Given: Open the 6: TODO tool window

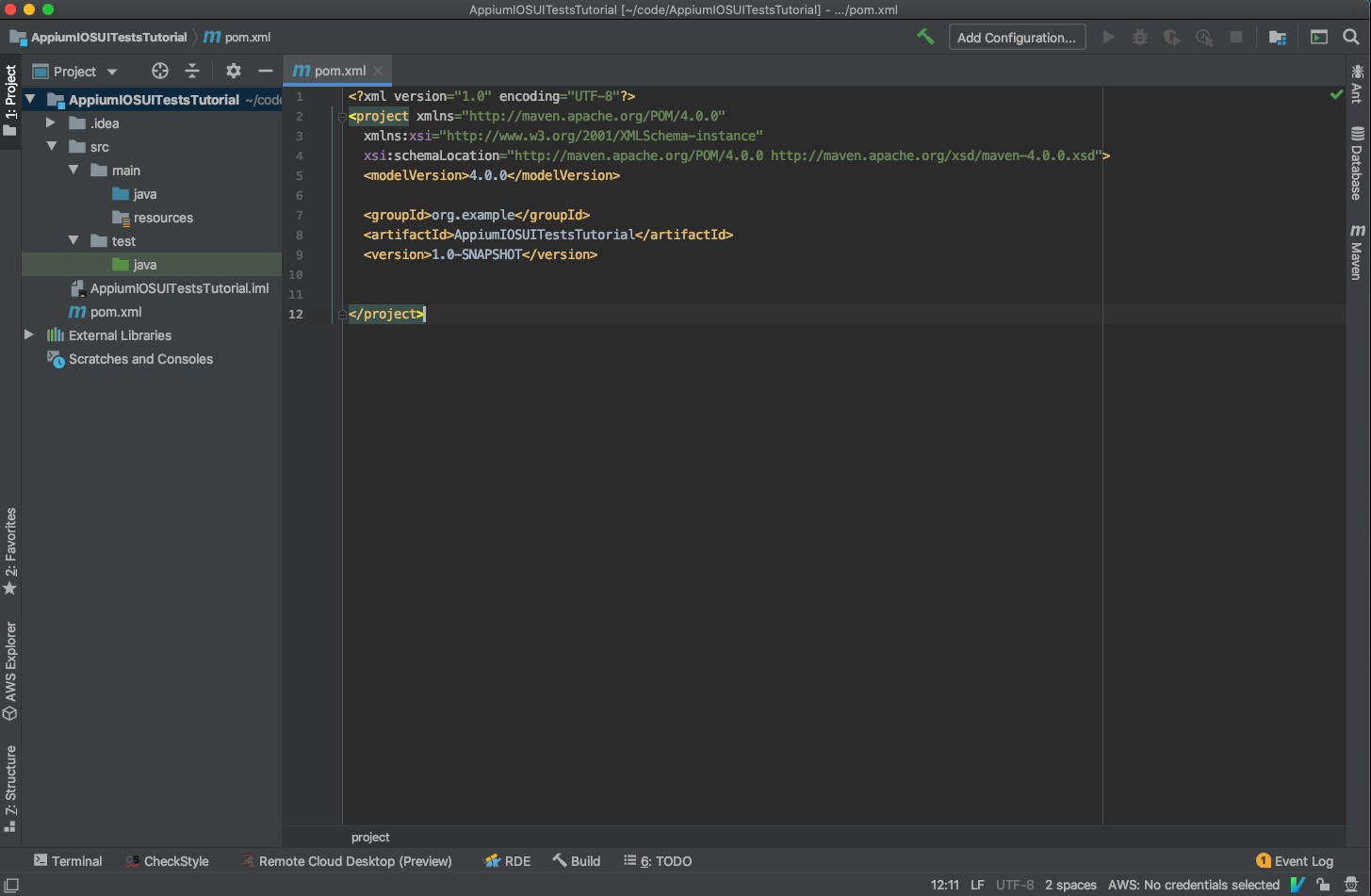Looking at the screenshot, I should pyautogui.click(x=658, y=861).
